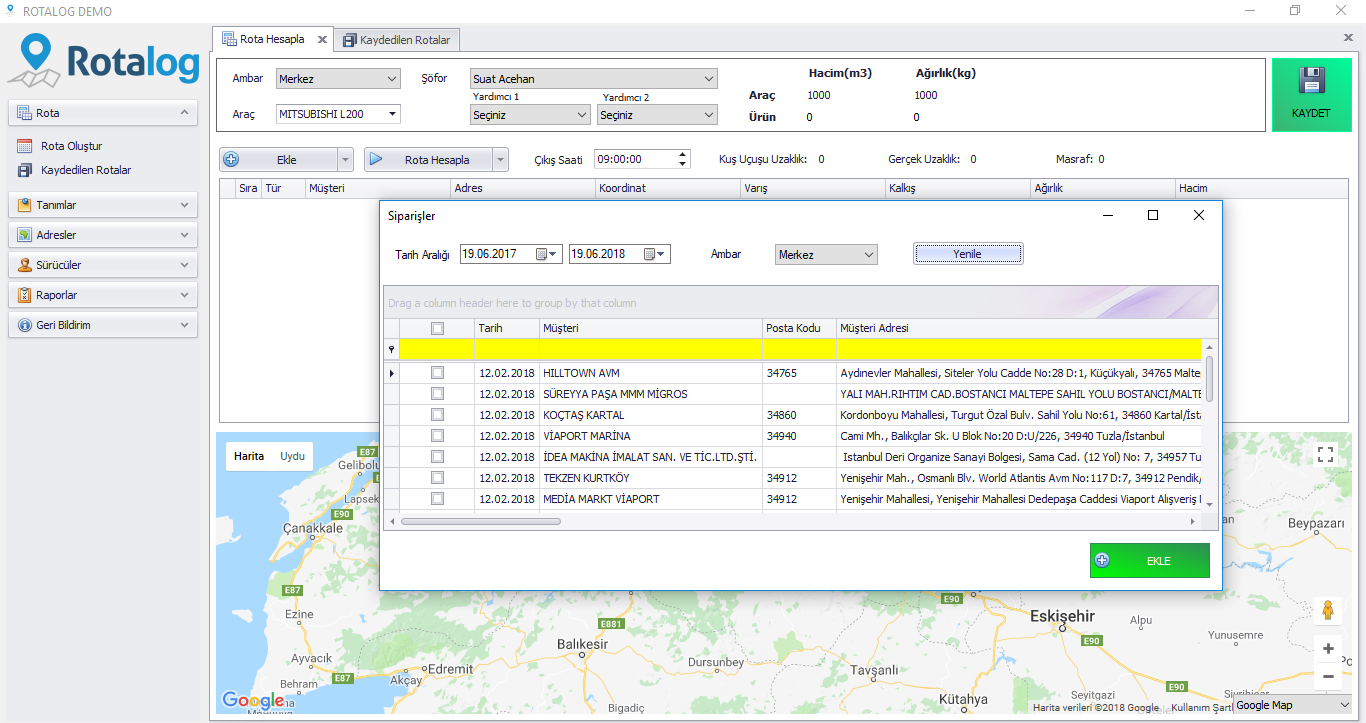Click the Müşteri Adresi column header
The height and width of the screenshot is (723, 1366).
[1020, 328]
